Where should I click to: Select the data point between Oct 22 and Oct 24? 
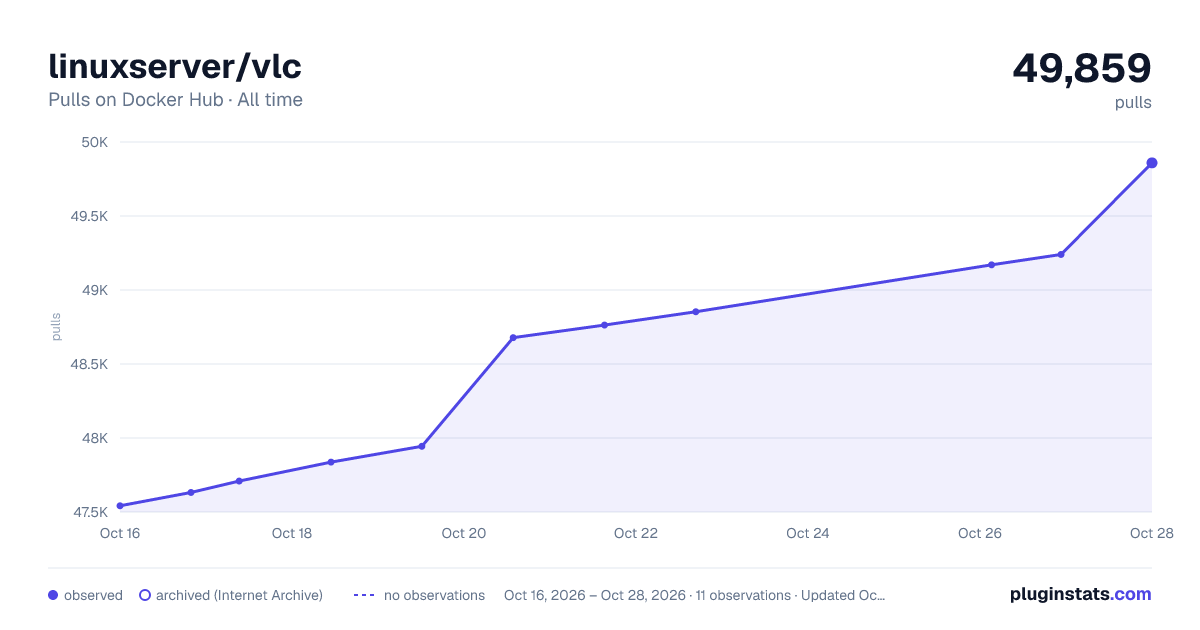coord(696,312)
